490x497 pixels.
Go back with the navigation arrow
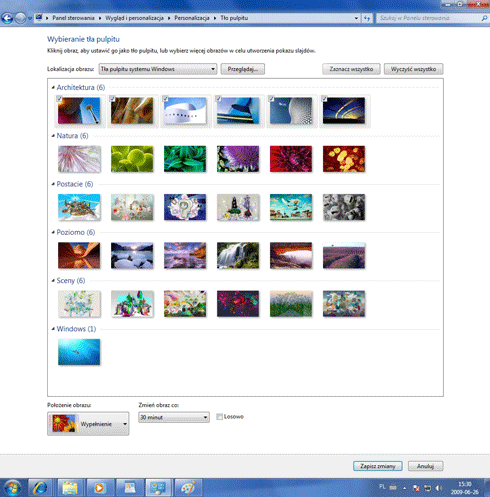(x=7, y=18)
